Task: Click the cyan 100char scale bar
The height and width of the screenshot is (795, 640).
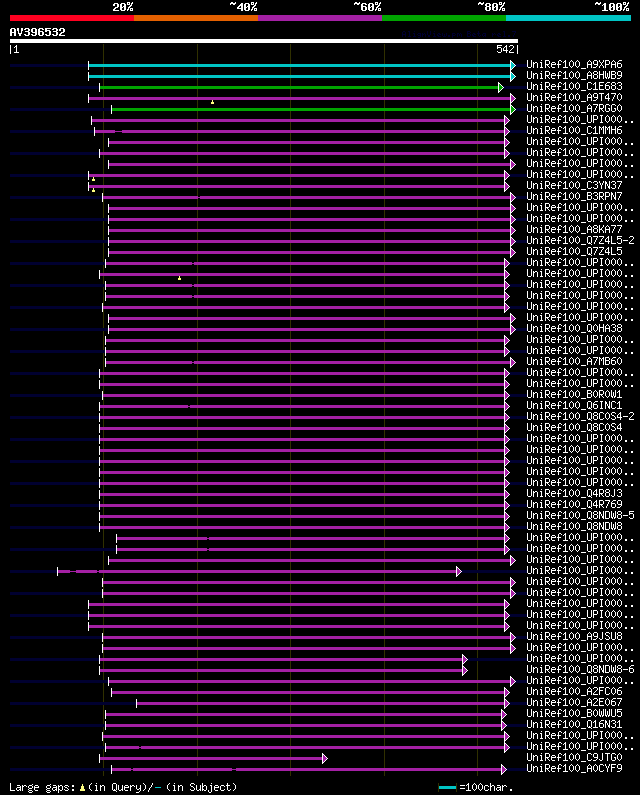Action: [447, 787]
